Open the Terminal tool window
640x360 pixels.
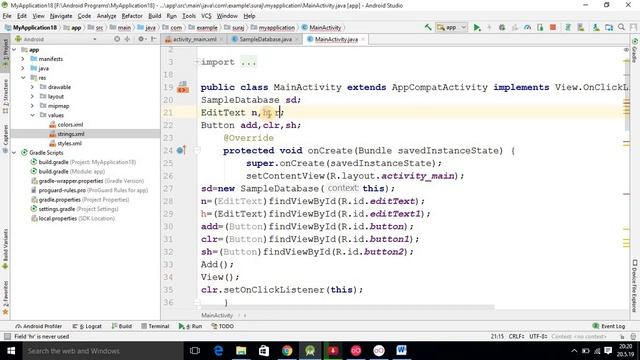click(155, 326)
